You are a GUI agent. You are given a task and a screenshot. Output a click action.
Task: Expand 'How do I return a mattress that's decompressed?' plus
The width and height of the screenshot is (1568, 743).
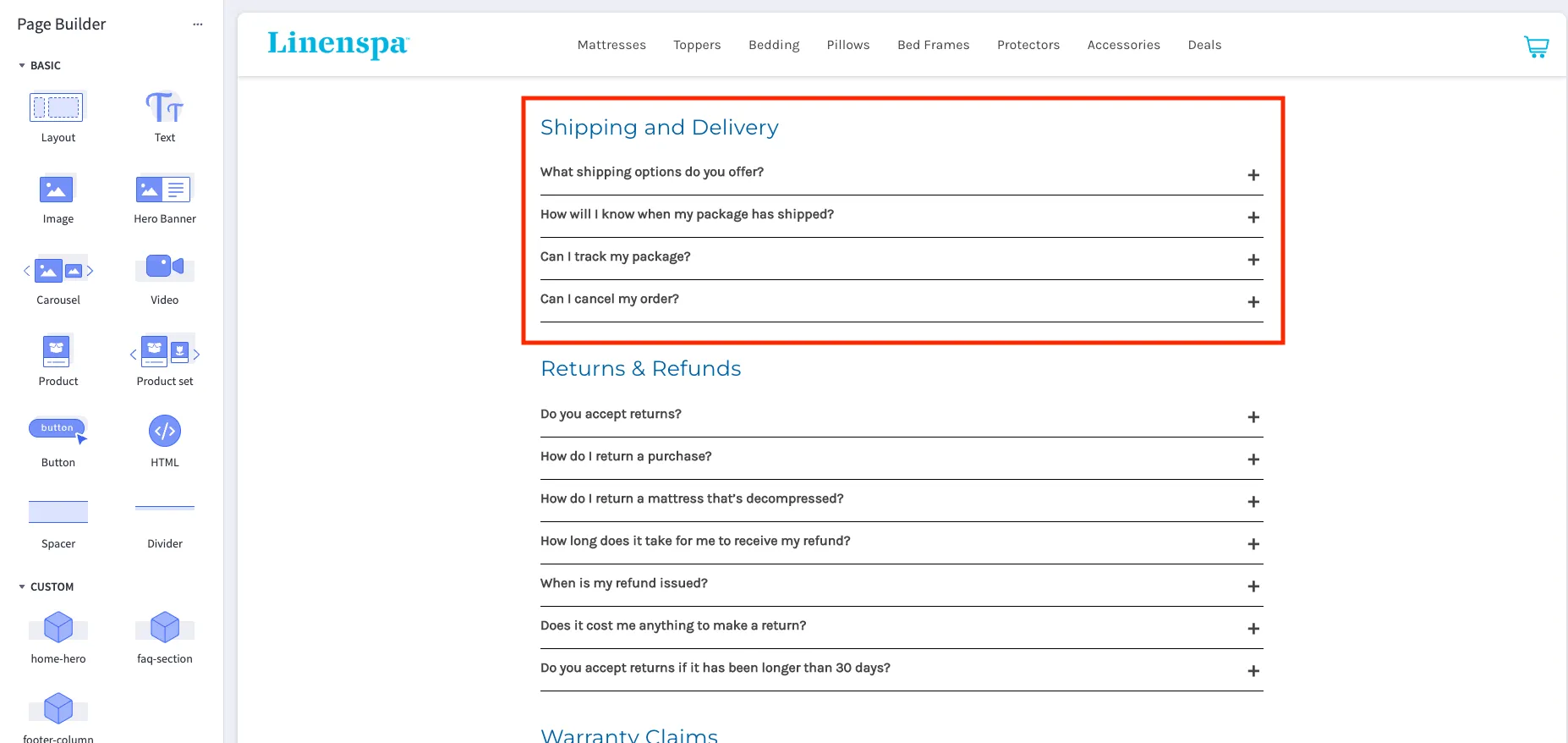(1253, 502)
